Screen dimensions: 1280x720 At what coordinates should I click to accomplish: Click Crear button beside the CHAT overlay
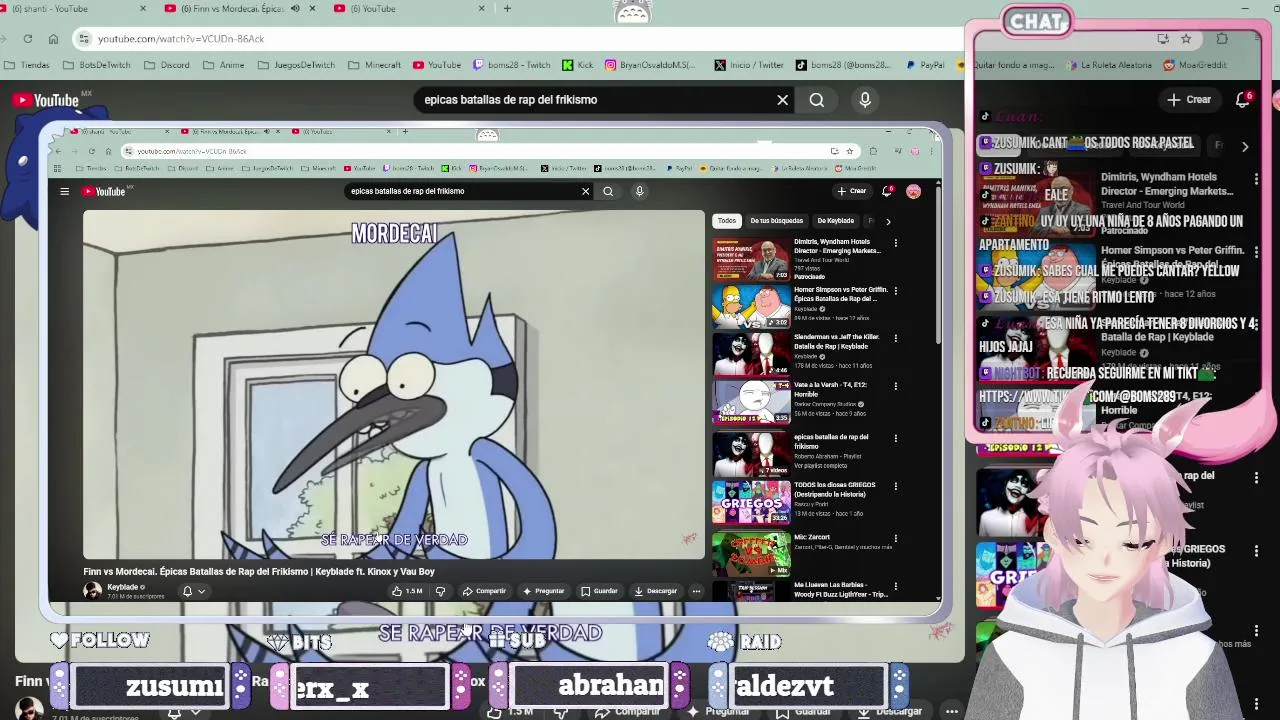(x=1189, y=100)
